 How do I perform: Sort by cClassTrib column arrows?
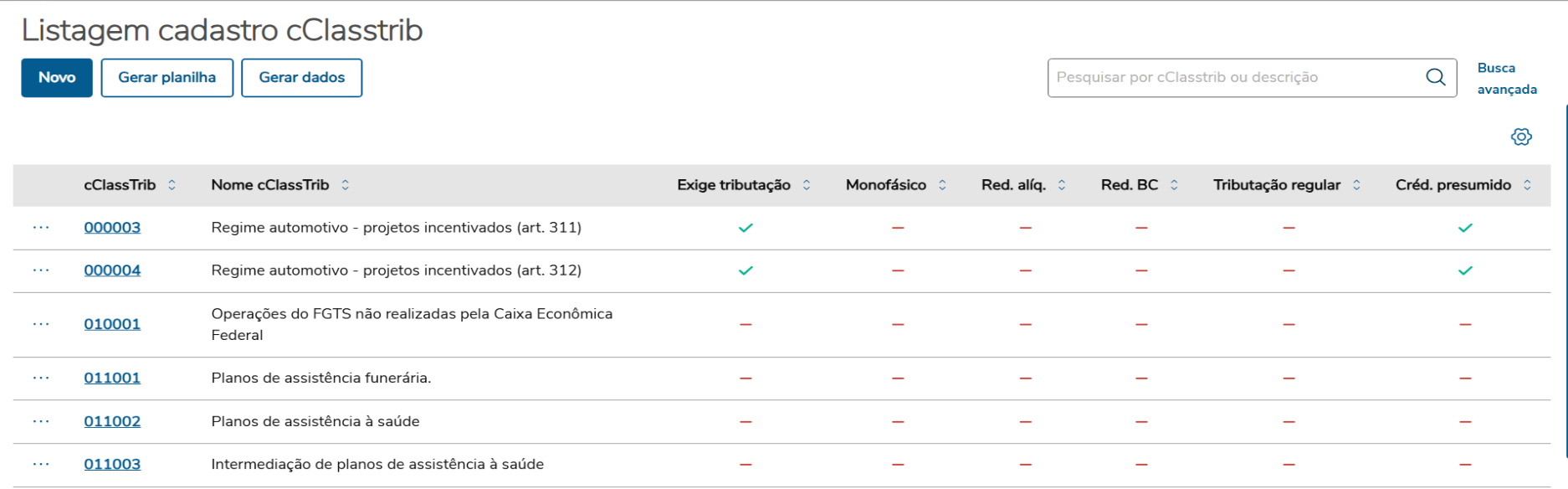point(172,185)
